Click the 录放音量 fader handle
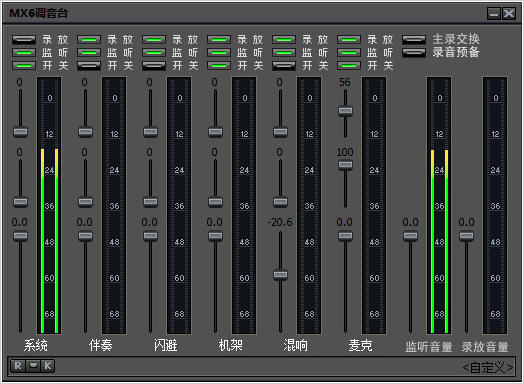Image resolution: width=524 pixels, height=384 pixels. (x=466, y=236)
